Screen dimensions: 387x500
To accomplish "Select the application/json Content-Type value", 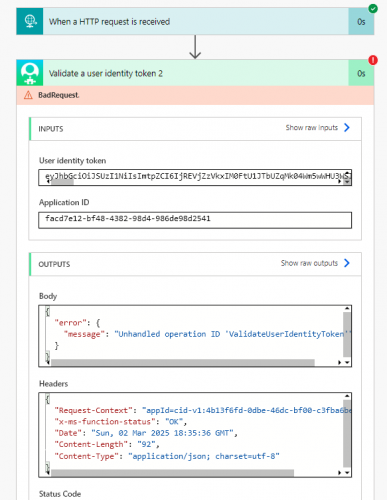I will coord(204,456).
